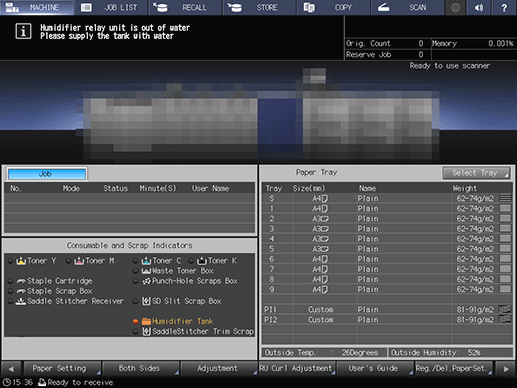Click PI1 paper level indicator icon

tap(505, 309)
